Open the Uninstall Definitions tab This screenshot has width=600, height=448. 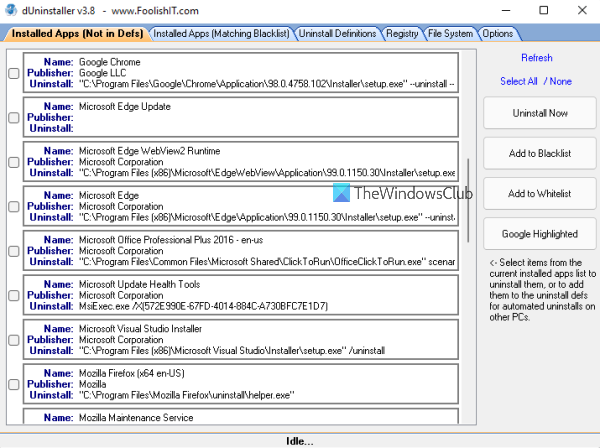(337, 34)
